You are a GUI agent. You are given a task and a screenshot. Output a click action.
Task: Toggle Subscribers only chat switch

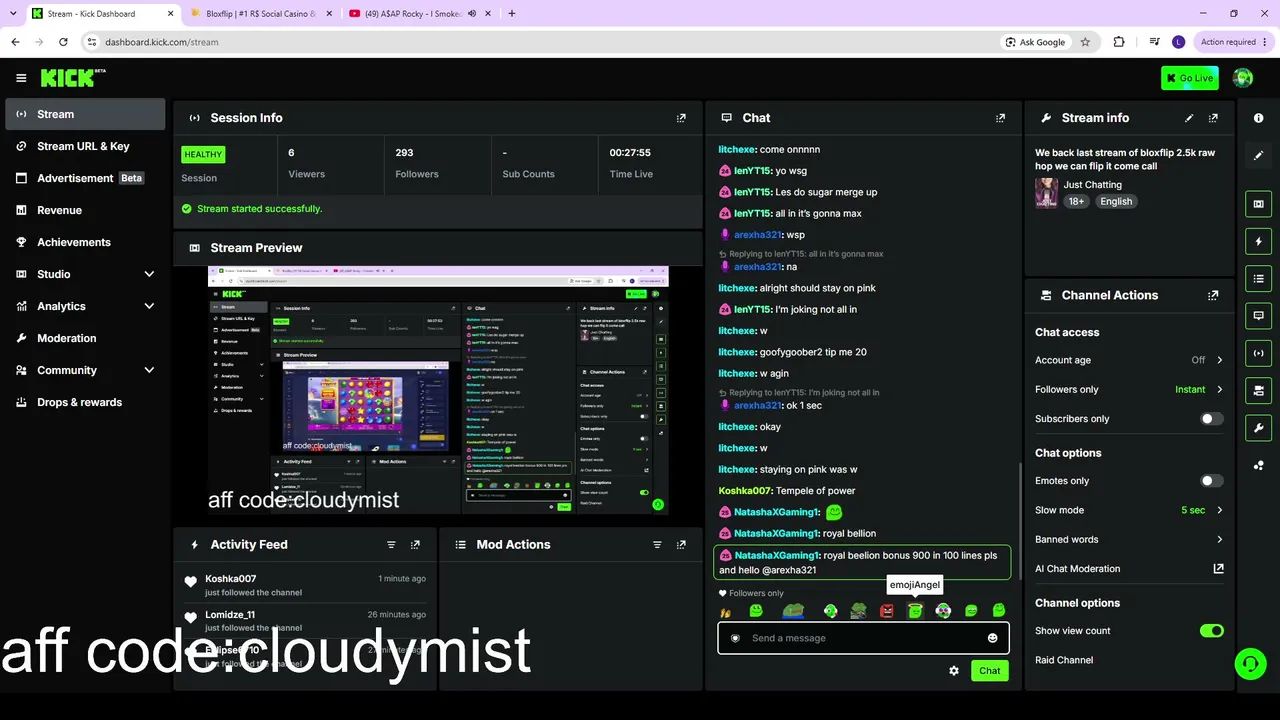pos(1212,419)
